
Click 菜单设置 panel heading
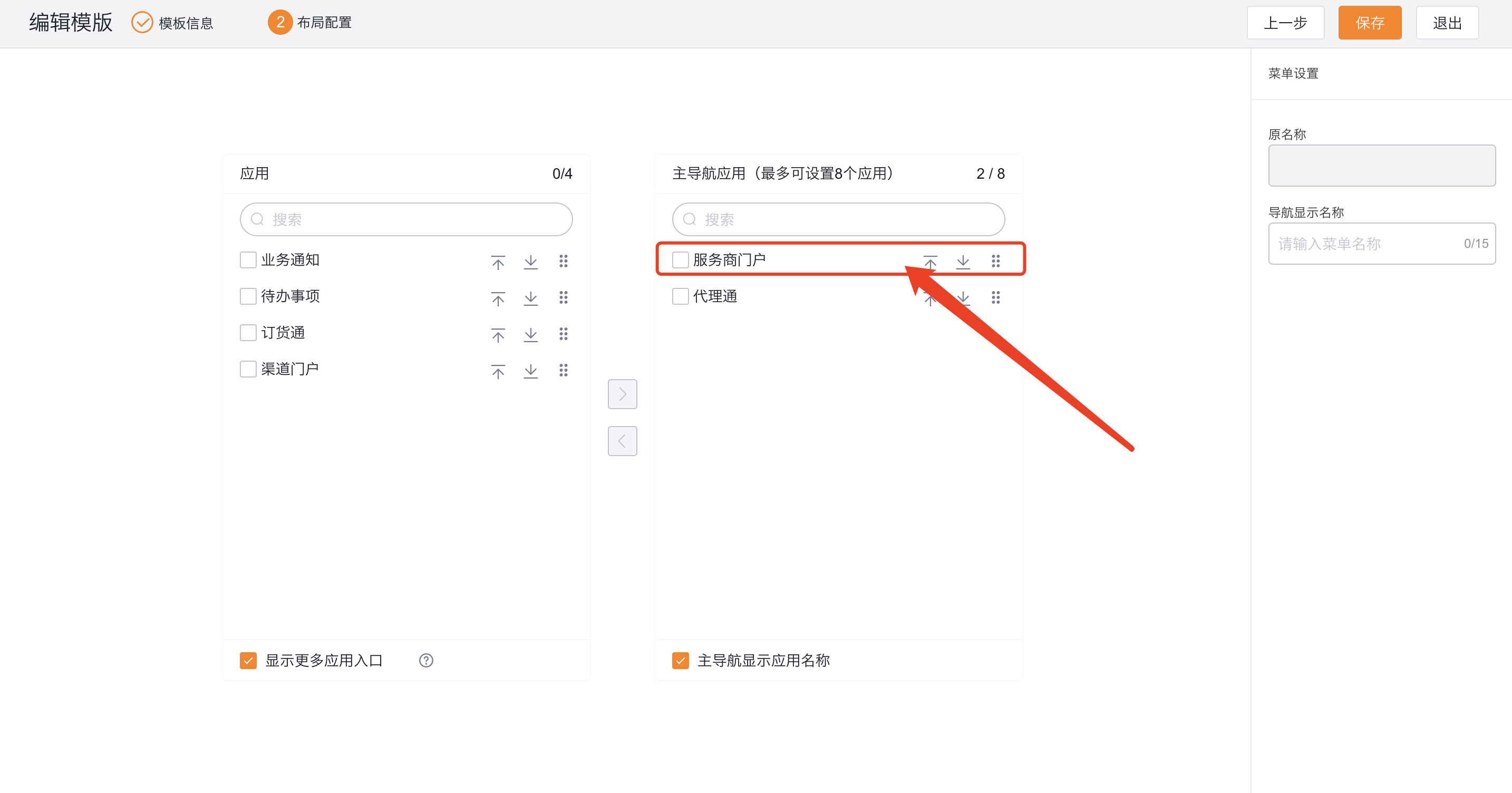(1294, 73)
